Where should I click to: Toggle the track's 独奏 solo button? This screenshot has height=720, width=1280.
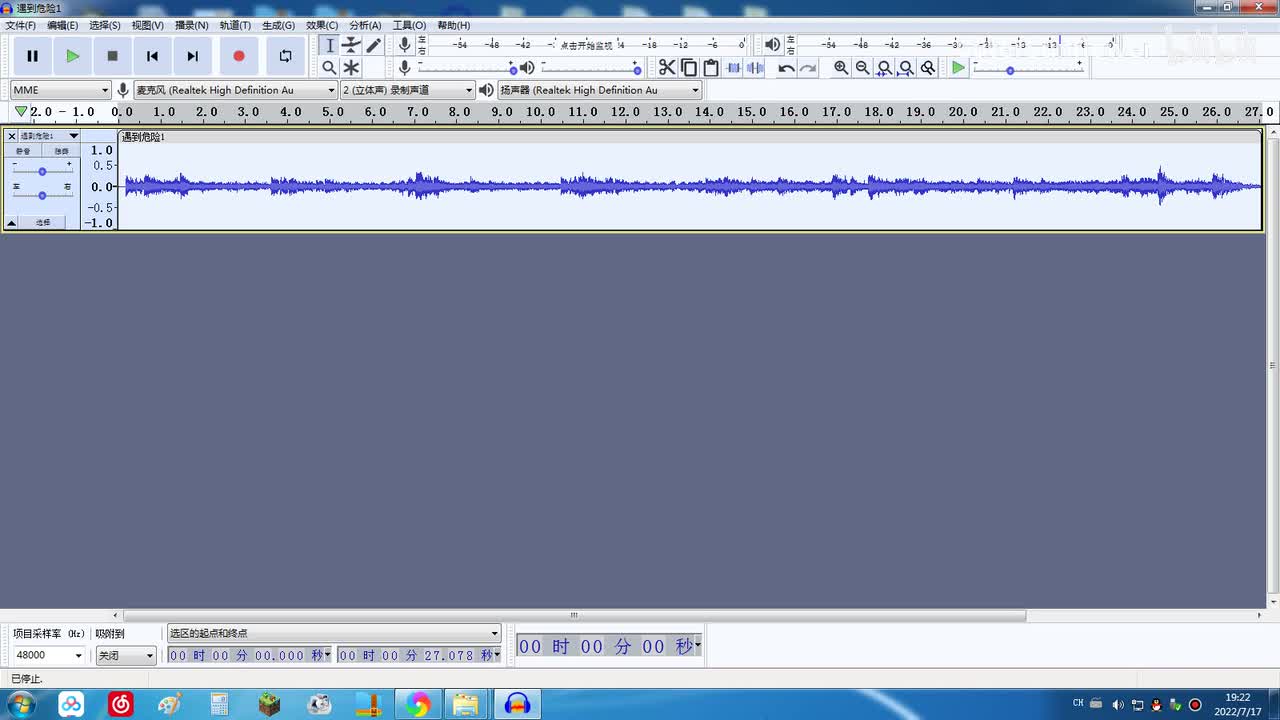point(61,151)
